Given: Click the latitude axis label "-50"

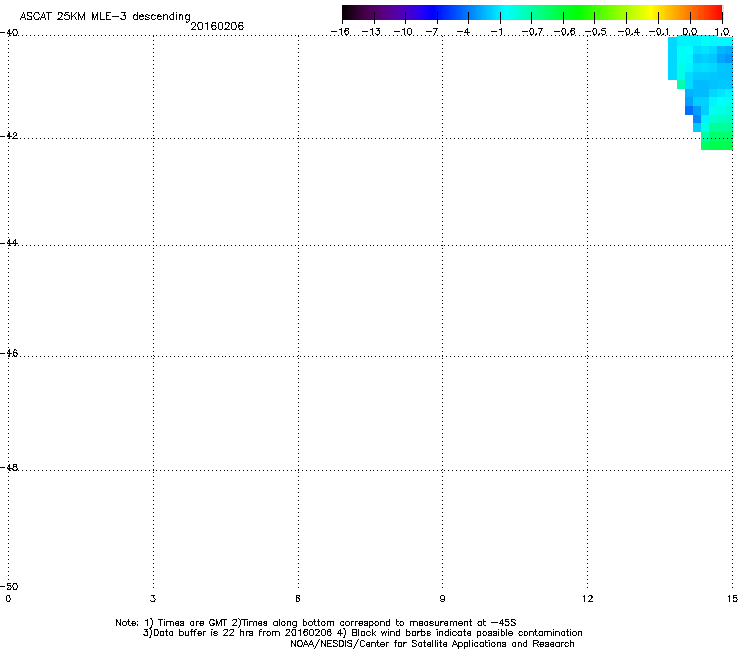Looking at the screenshot, I should (9, 586).
